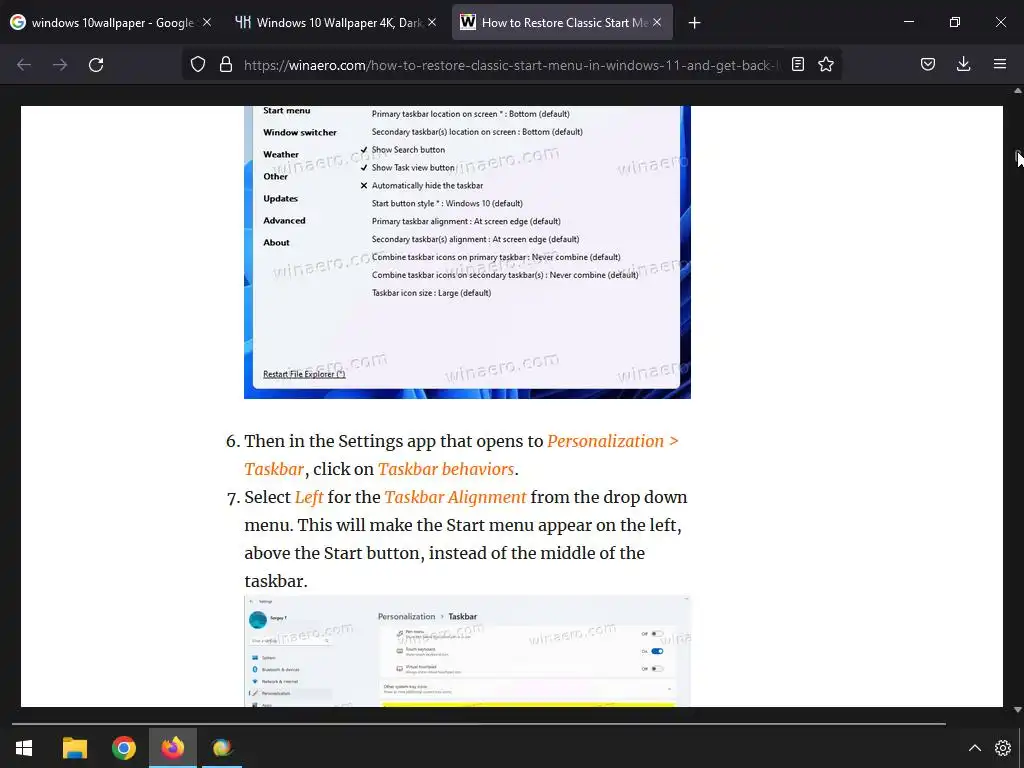Click the ExplorerPatcher settings screenshot
Viewport: 1024px width, 768px height.
pyautogui.click(x=467, y=252)
